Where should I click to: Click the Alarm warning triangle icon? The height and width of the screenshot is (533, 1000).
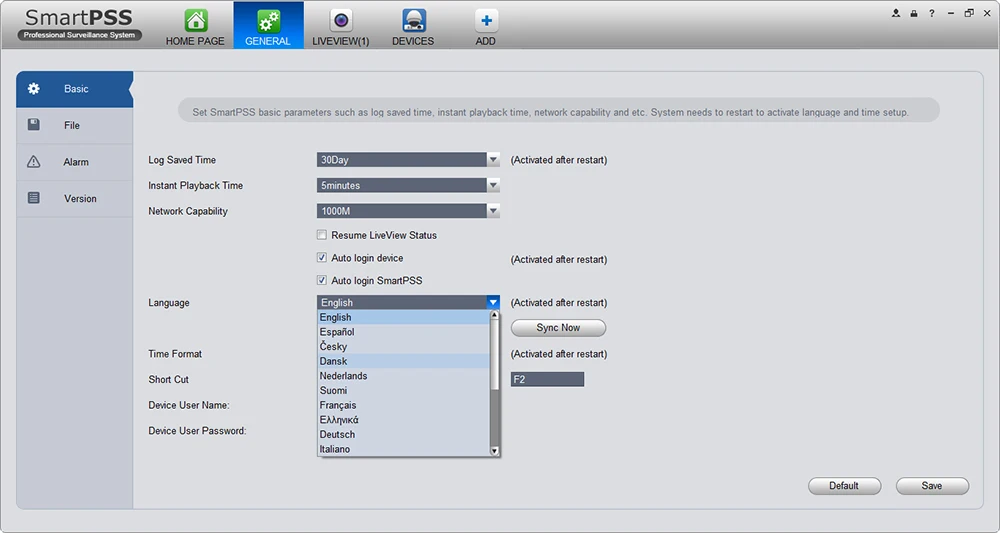point(34,161)
